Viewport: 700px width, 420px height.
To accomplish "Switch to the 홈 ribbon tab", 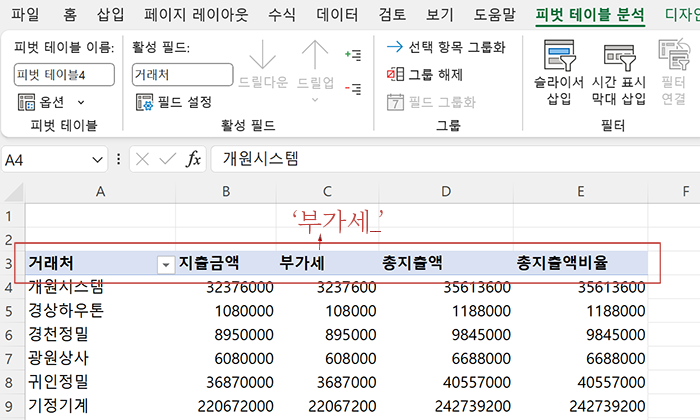I will click(x=70, y=15).
